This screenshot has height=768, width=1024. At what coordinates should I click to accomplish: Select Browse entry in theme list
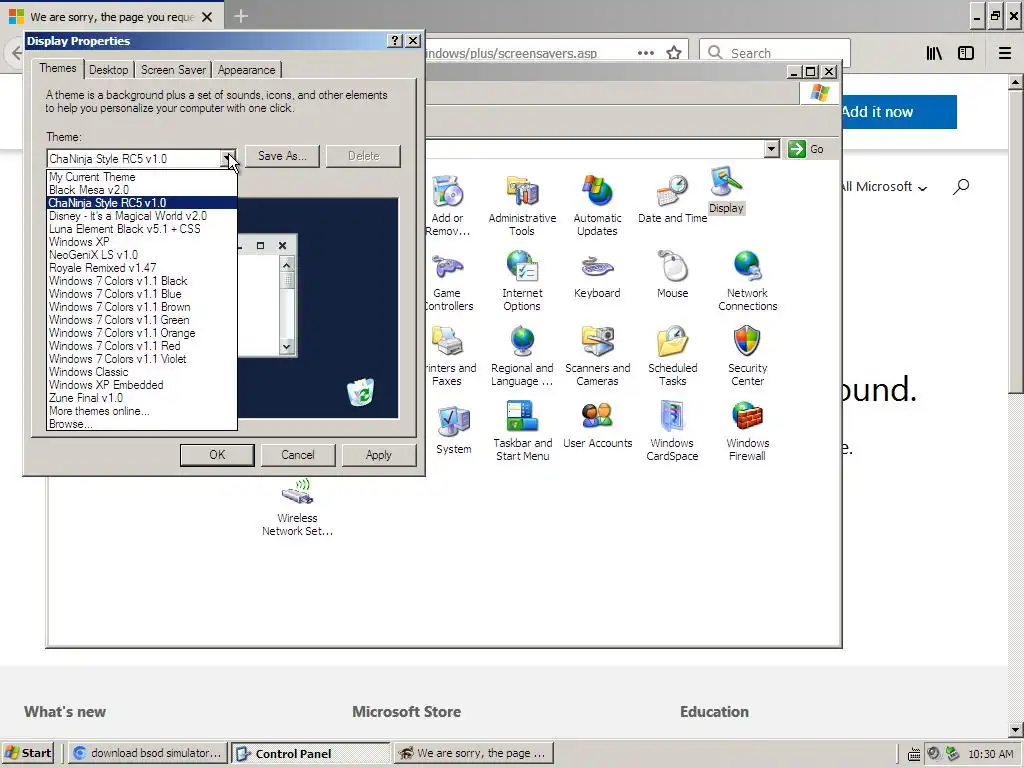(x=142, y=424)
